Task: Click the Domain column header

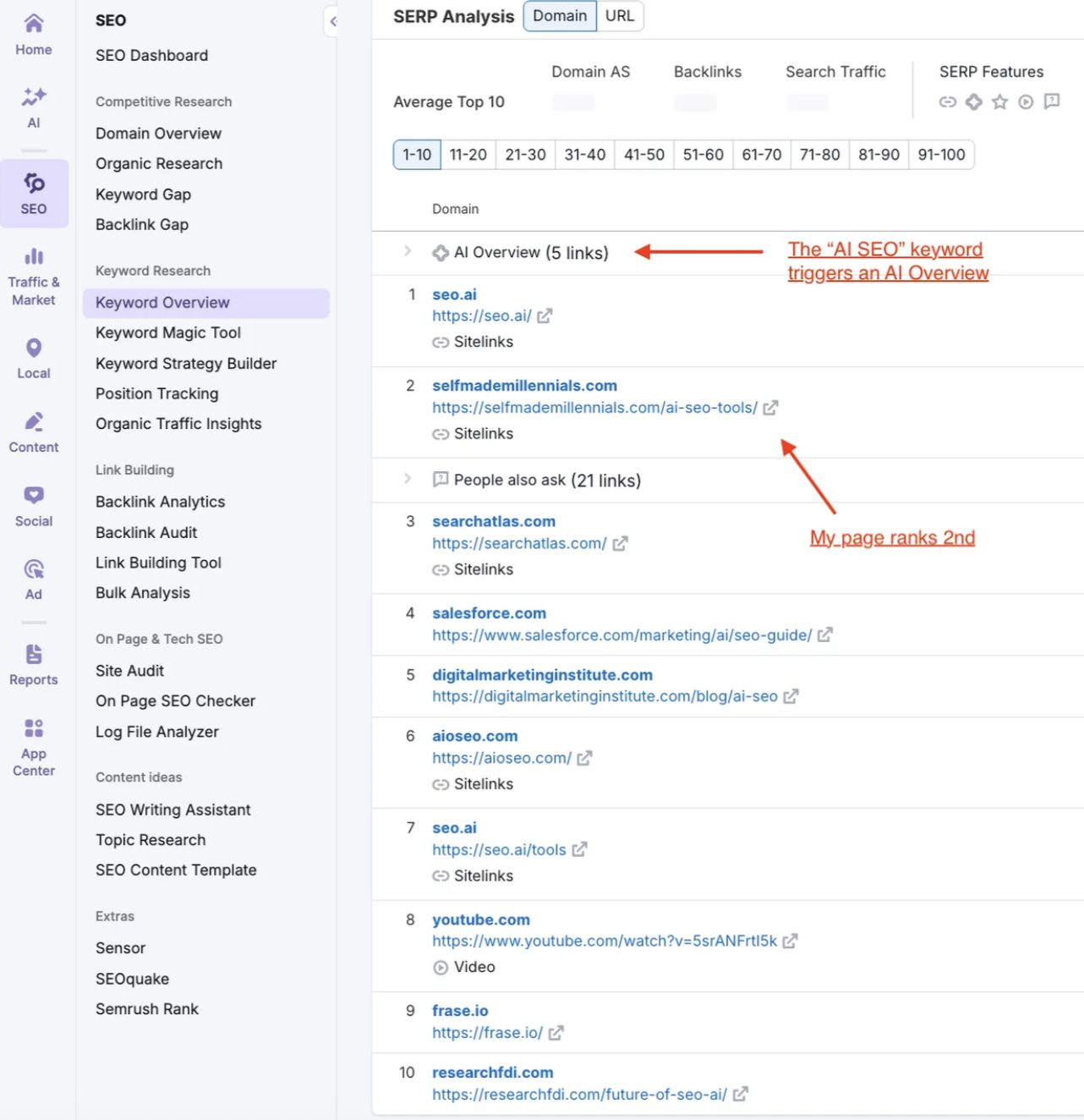Action: [x=456, y=209]
